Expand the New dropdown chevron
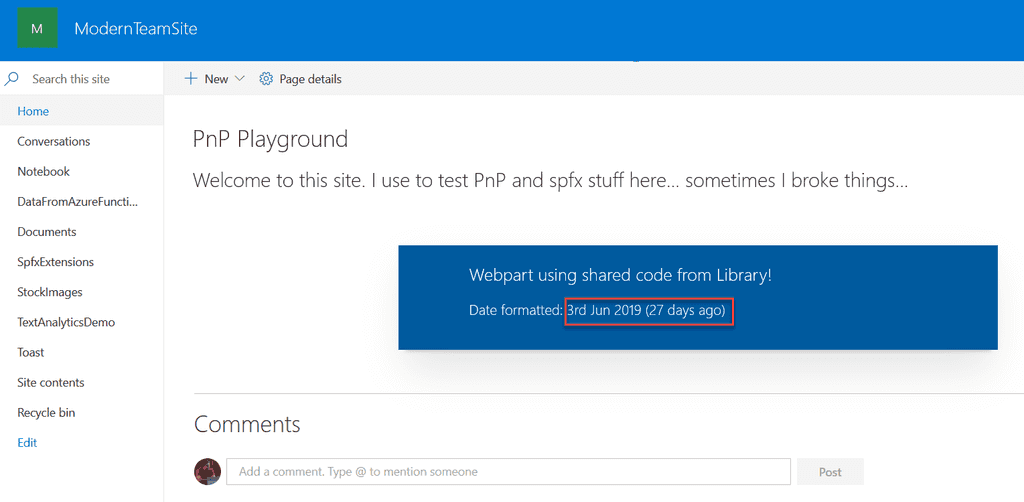This screenshot has width=1024, height=502. pos(239,79)
